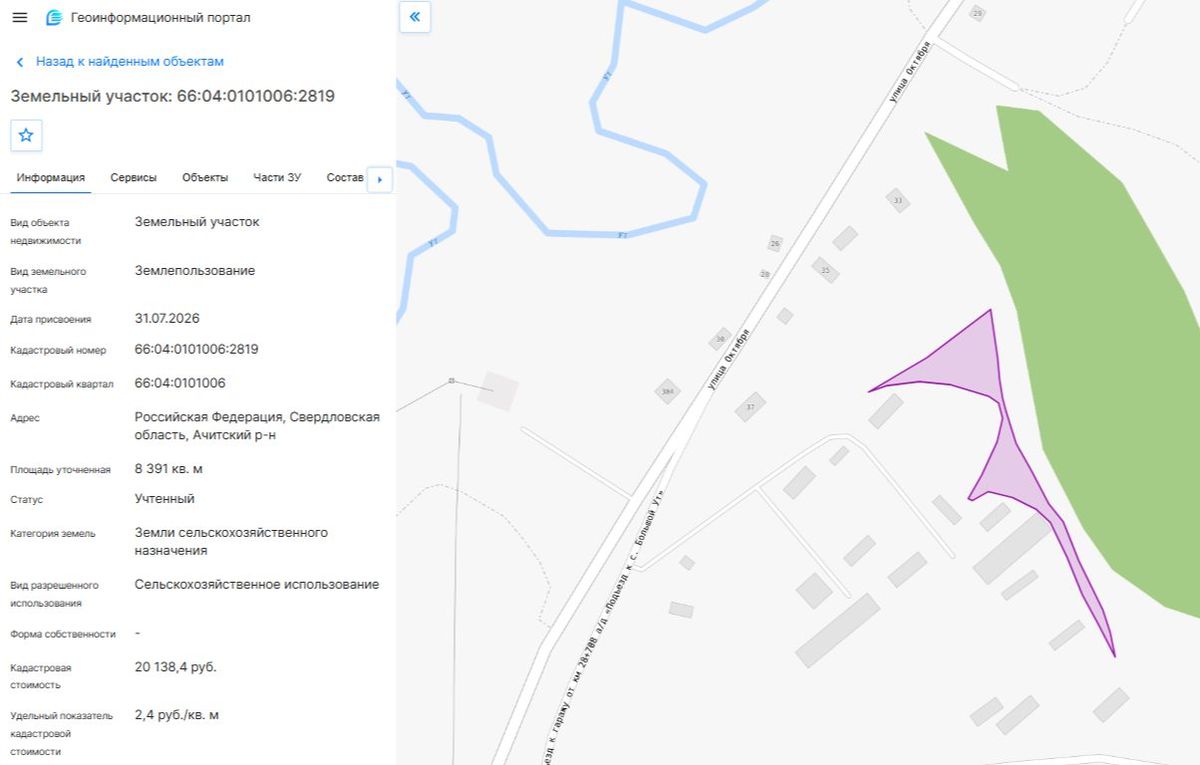1200x765 pixels.
Task: Click house number 33 on the map
Action: pos(897,200)
